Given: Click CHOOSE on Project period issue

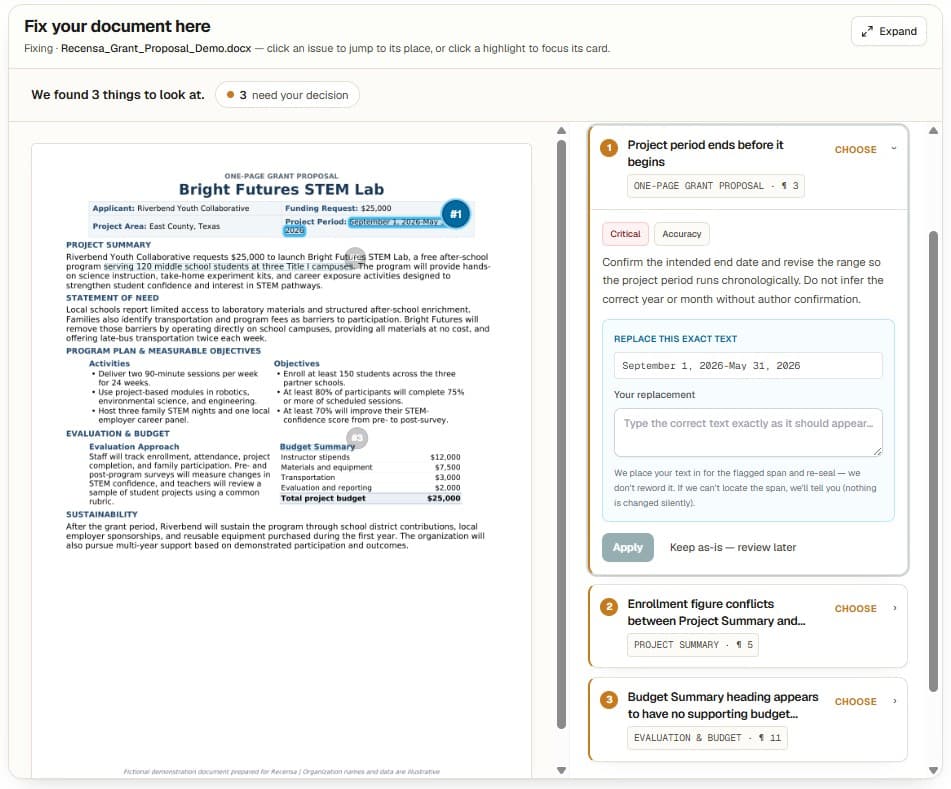Looking at the screenshot, I should (855, 149).
